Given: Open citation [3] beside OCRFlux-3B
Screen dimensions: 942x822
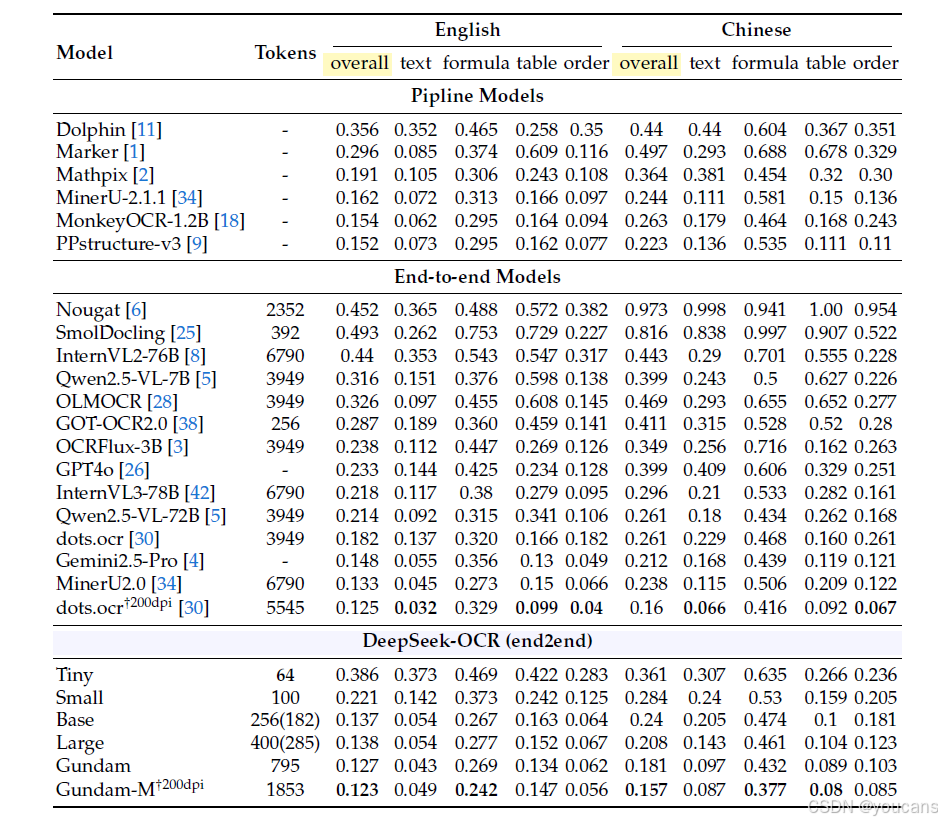Looking at the screenshot, I should [x=178, y=447].
